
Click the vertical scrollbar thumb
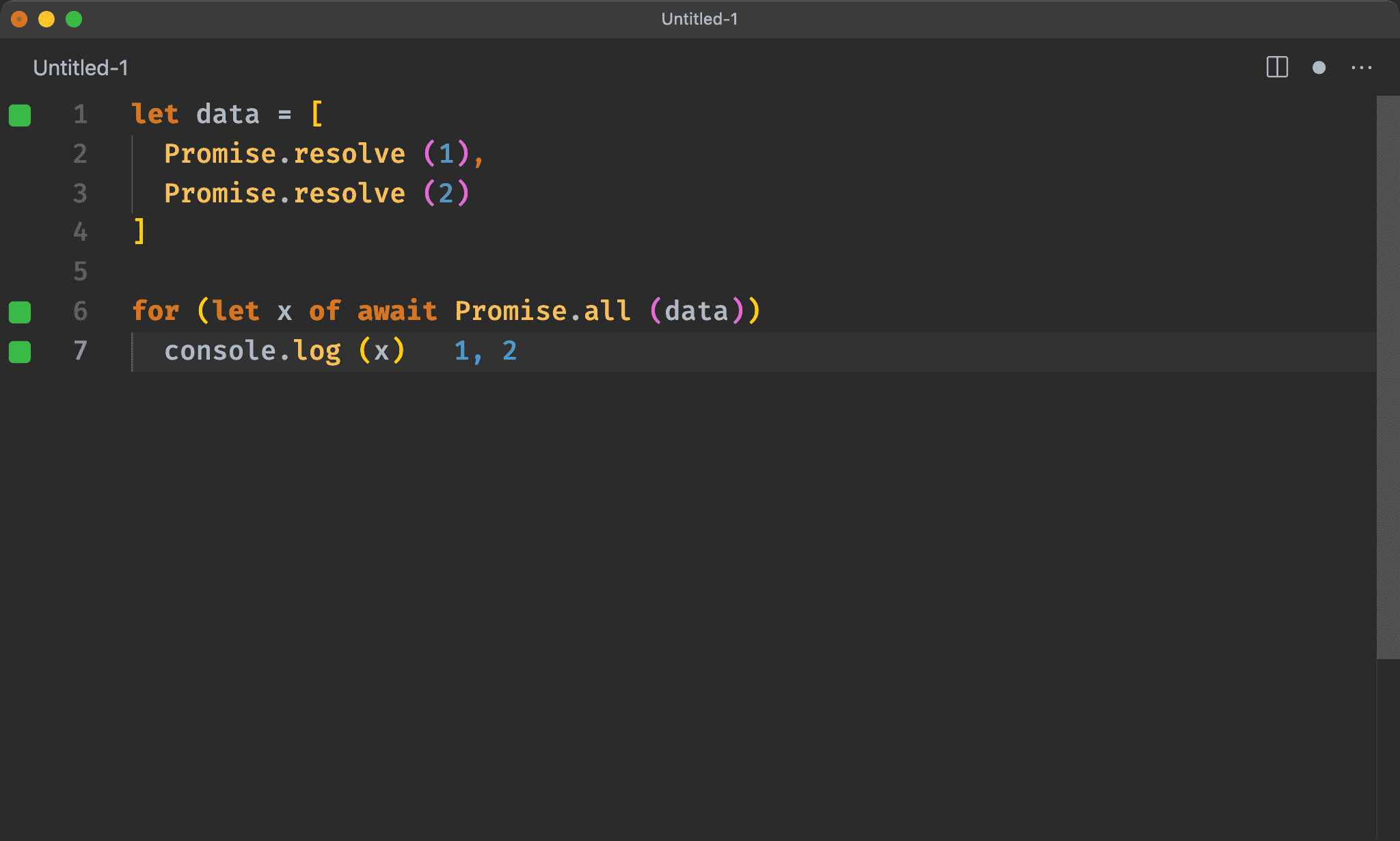point(1388,376)
